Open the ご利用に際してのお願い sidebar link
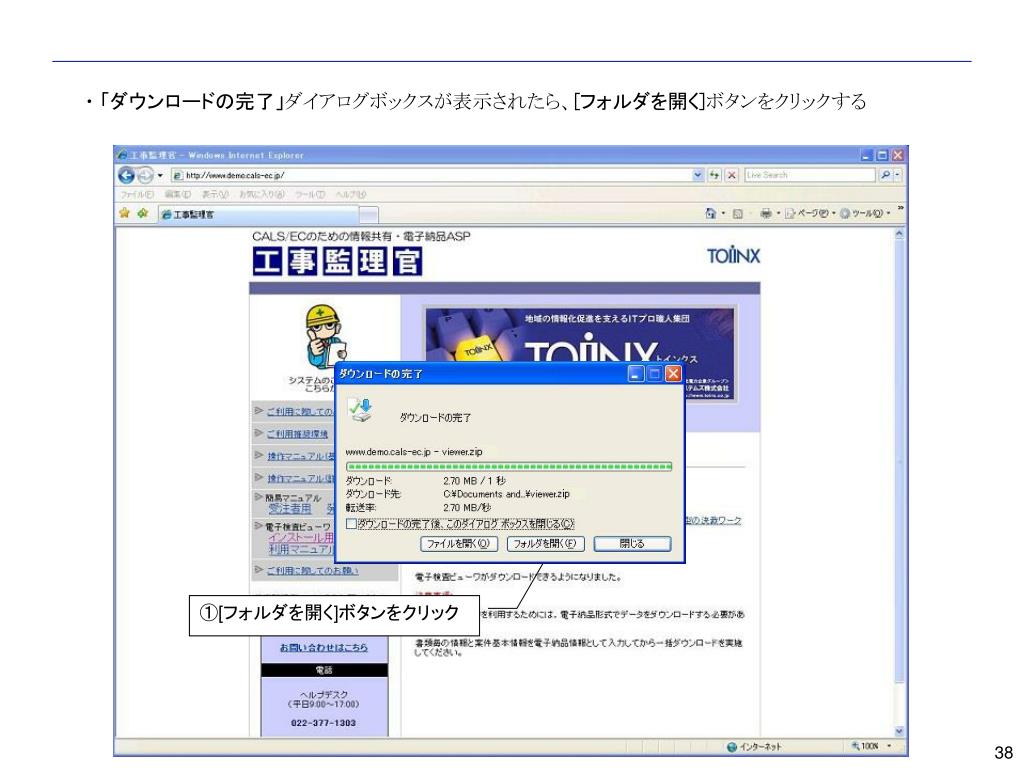This screenshot has height=768, width=1024. (312, 570)
